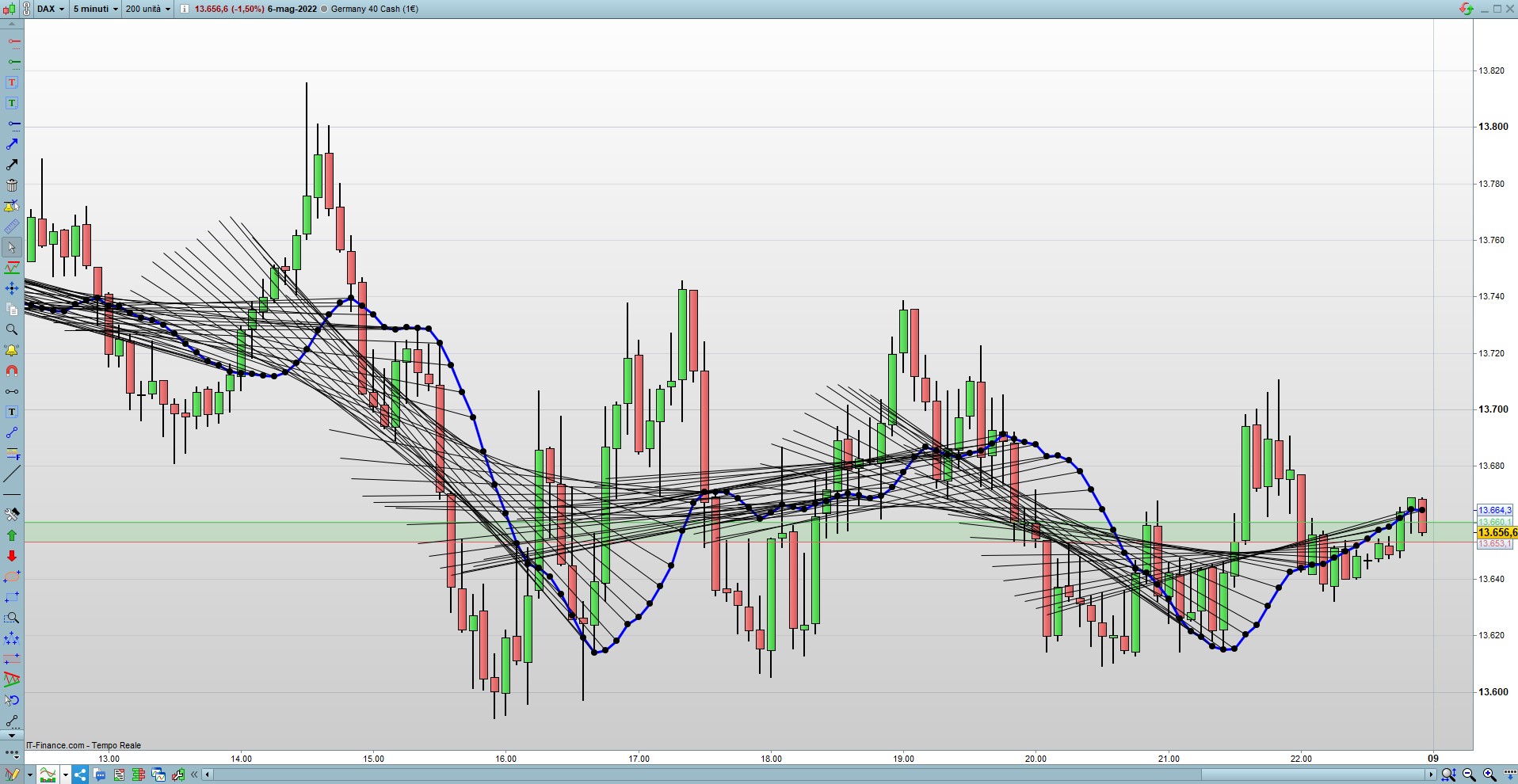Viewport: 1518px width, 784px height.
Task: Open the 5 minuti timeframe dropdown
Action: (x=95, y=9)
